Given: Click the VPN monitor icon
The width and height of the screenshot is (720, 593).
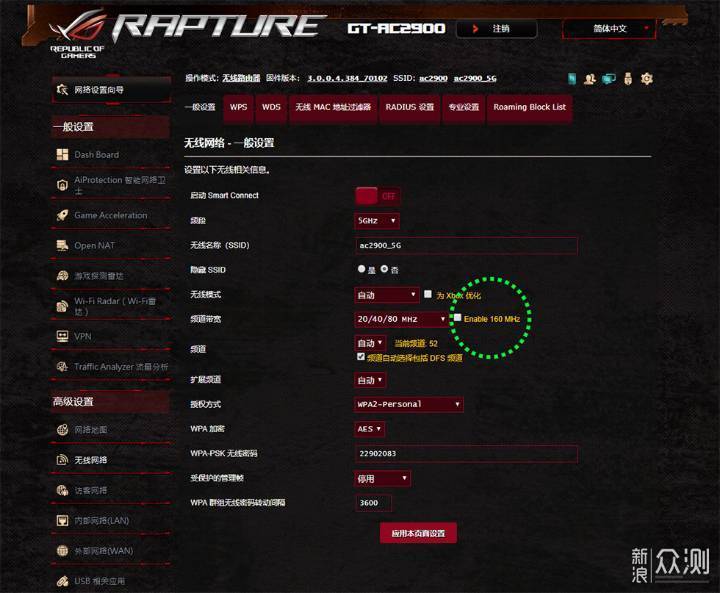Looking at the screenshot, I should coord(62,336).
